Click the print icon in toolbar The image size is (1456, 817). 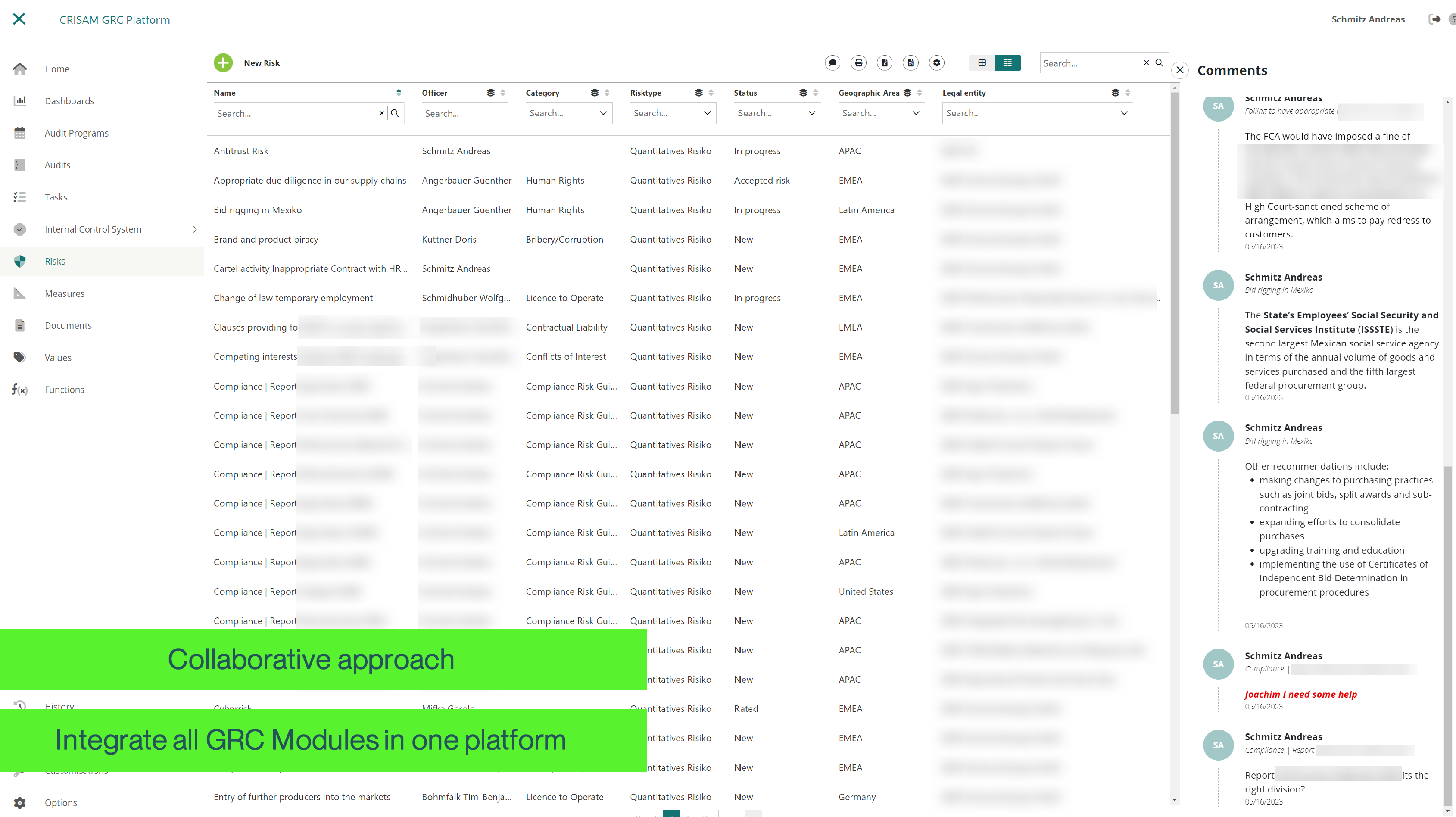click(x=858, y=63)
